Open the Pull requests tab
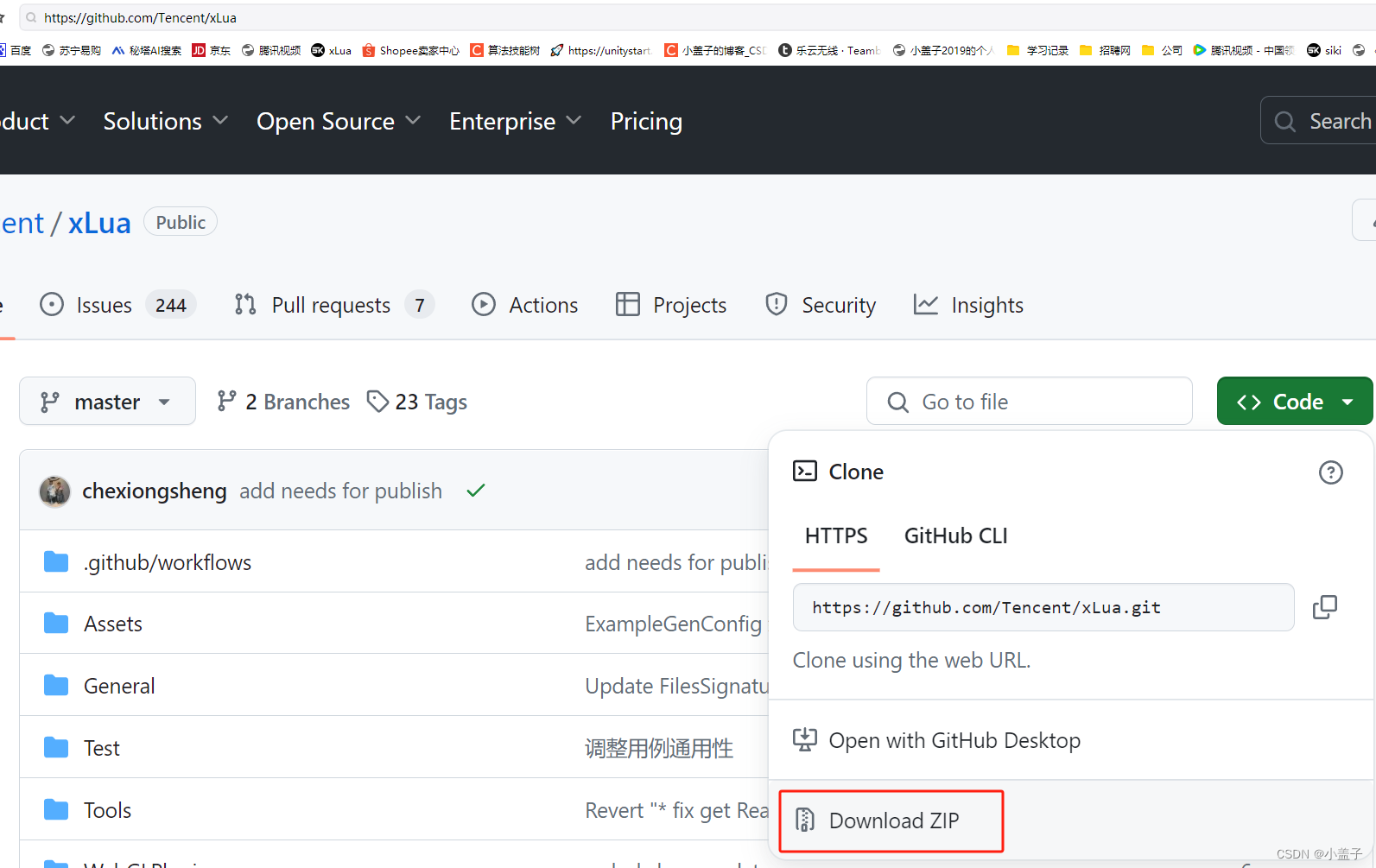Screen dimensions: 1376x868 [334, 305]
